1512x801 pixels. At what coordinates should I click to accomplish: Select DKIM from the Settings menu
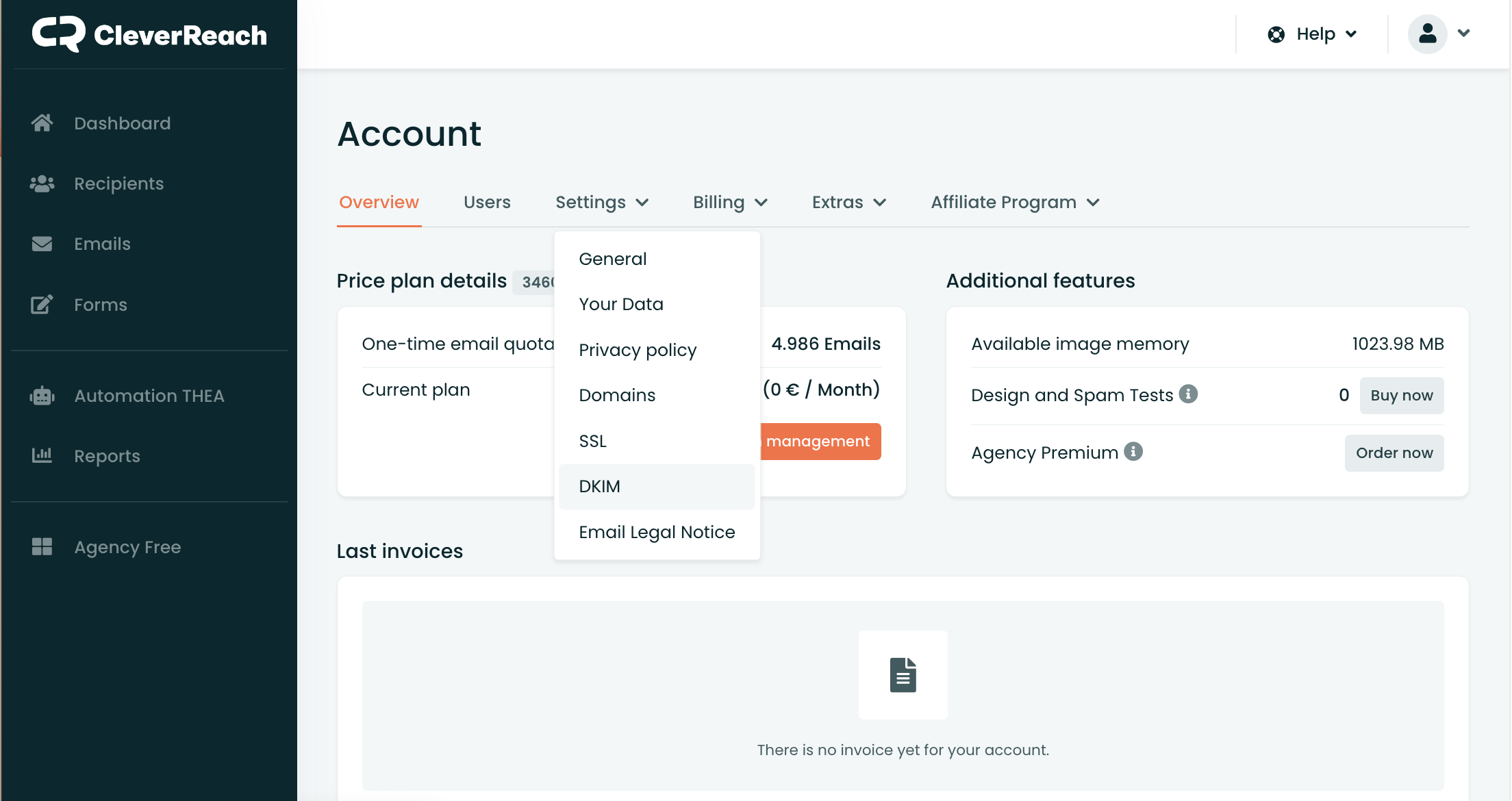pyautogui.click(x=599, y=486)
